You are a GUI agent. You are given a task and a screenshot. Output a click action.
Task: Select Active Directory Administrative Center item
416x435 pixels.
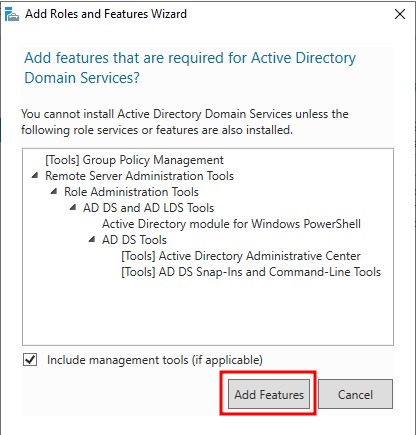tap(241, 256)
